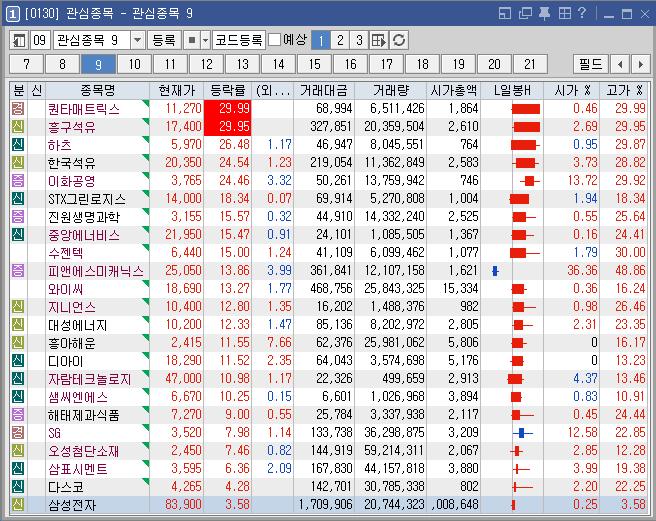656x521 pixels.
Task: Click the window layout icon in title bar
Action: click(x=505, y=13)
